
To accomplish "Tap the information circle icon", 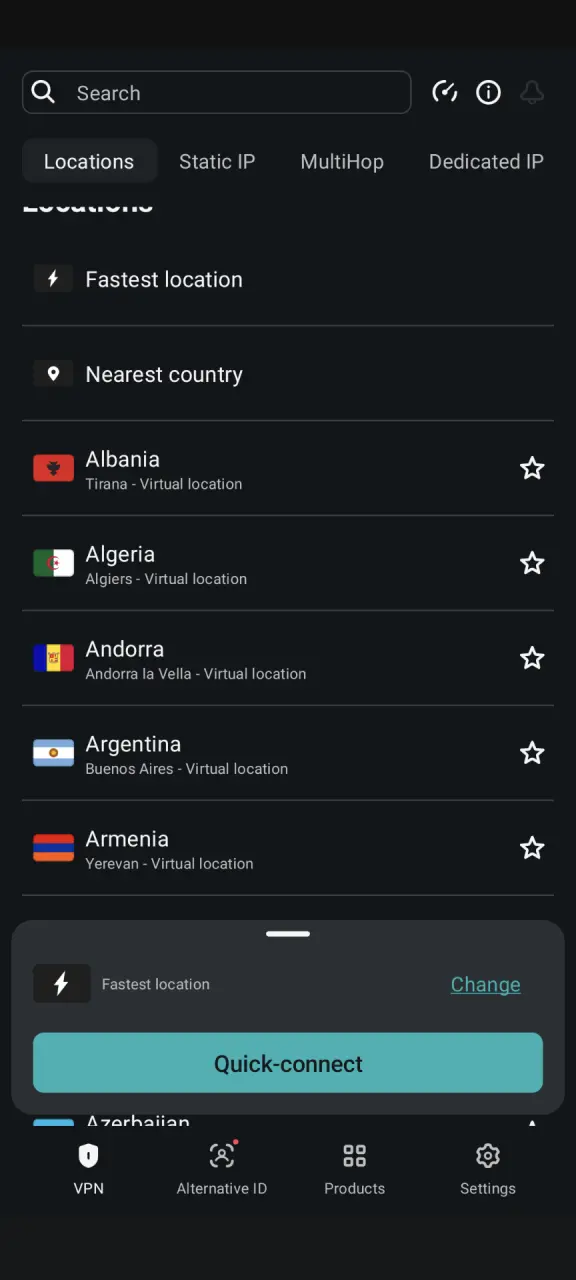I will point(488,93).
